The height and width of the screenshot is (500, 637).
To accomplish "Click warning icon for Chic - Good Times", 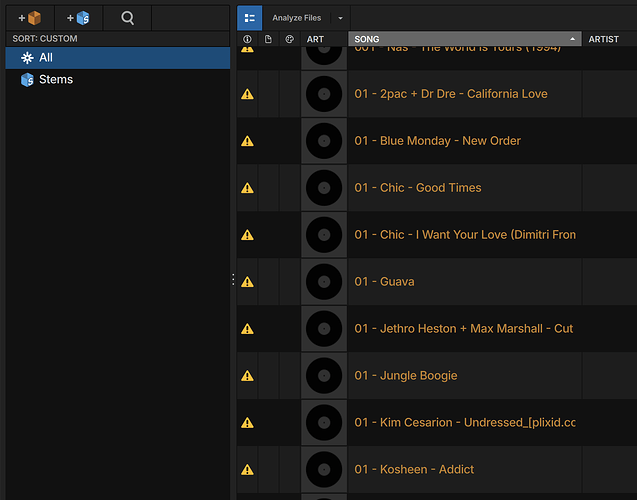I will point(247,188).
